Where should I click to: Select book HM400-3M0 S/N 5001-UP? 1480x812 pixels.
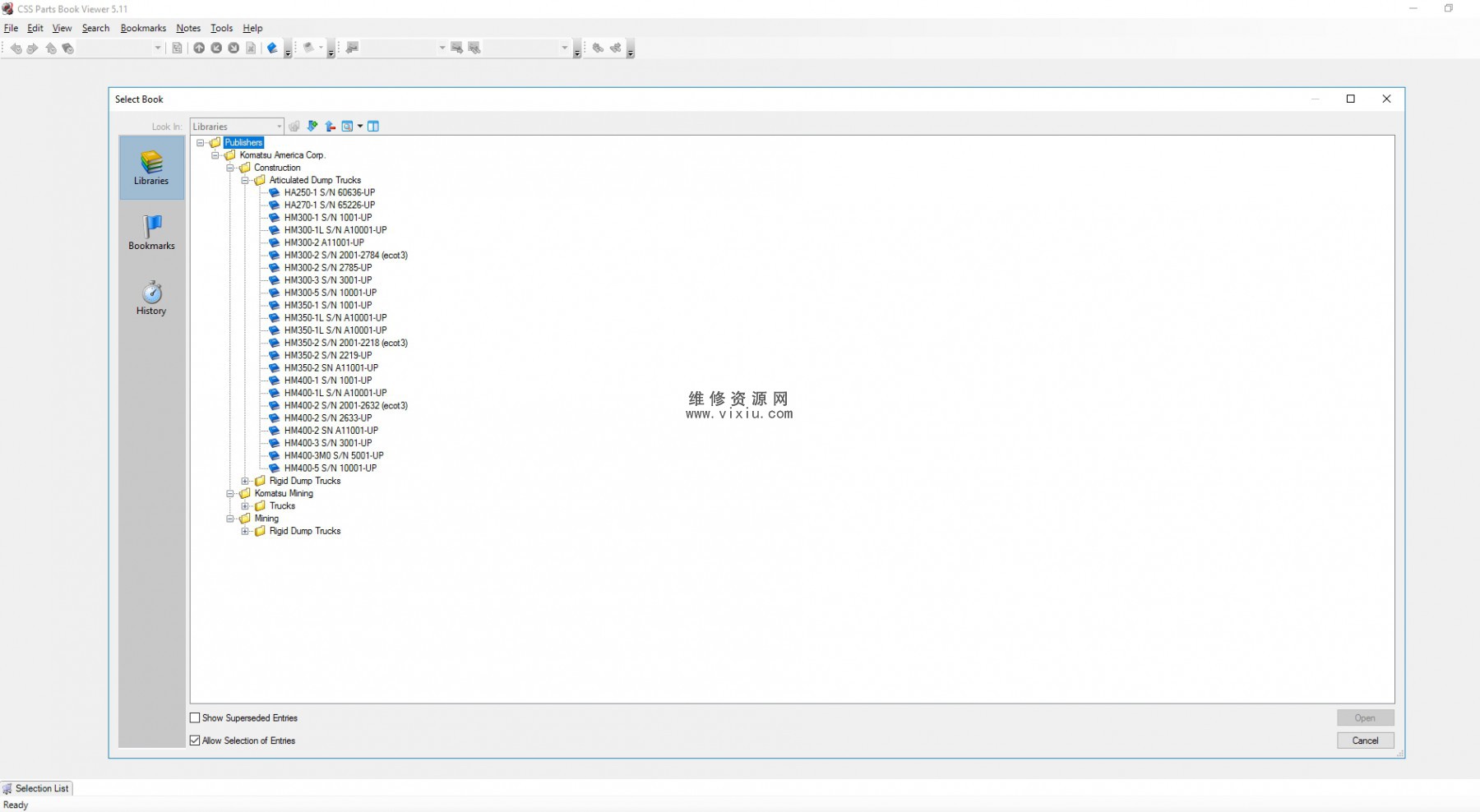tap(334, 455)
